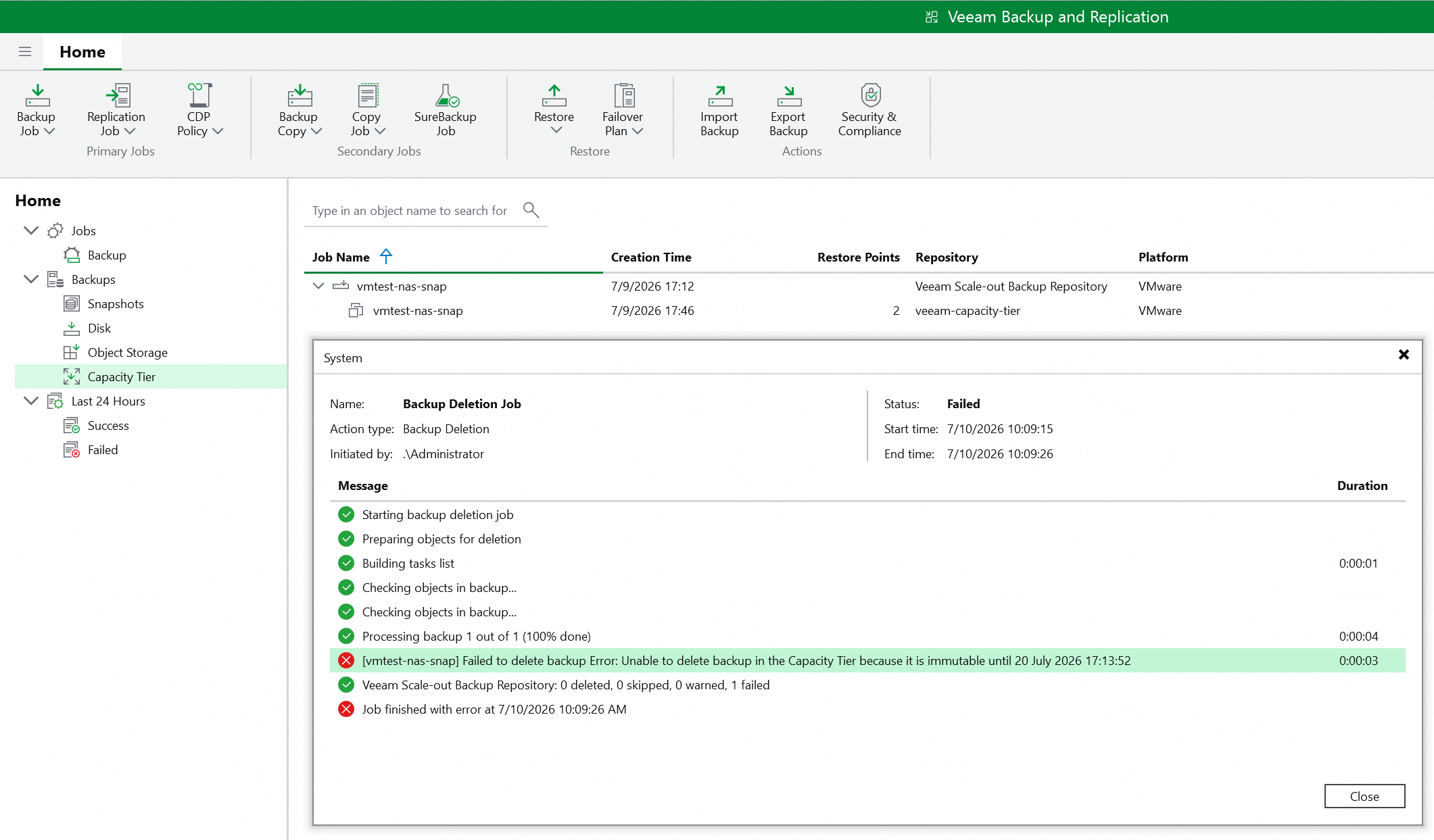Click the Backup Job ribbon icon

point(38,95)
